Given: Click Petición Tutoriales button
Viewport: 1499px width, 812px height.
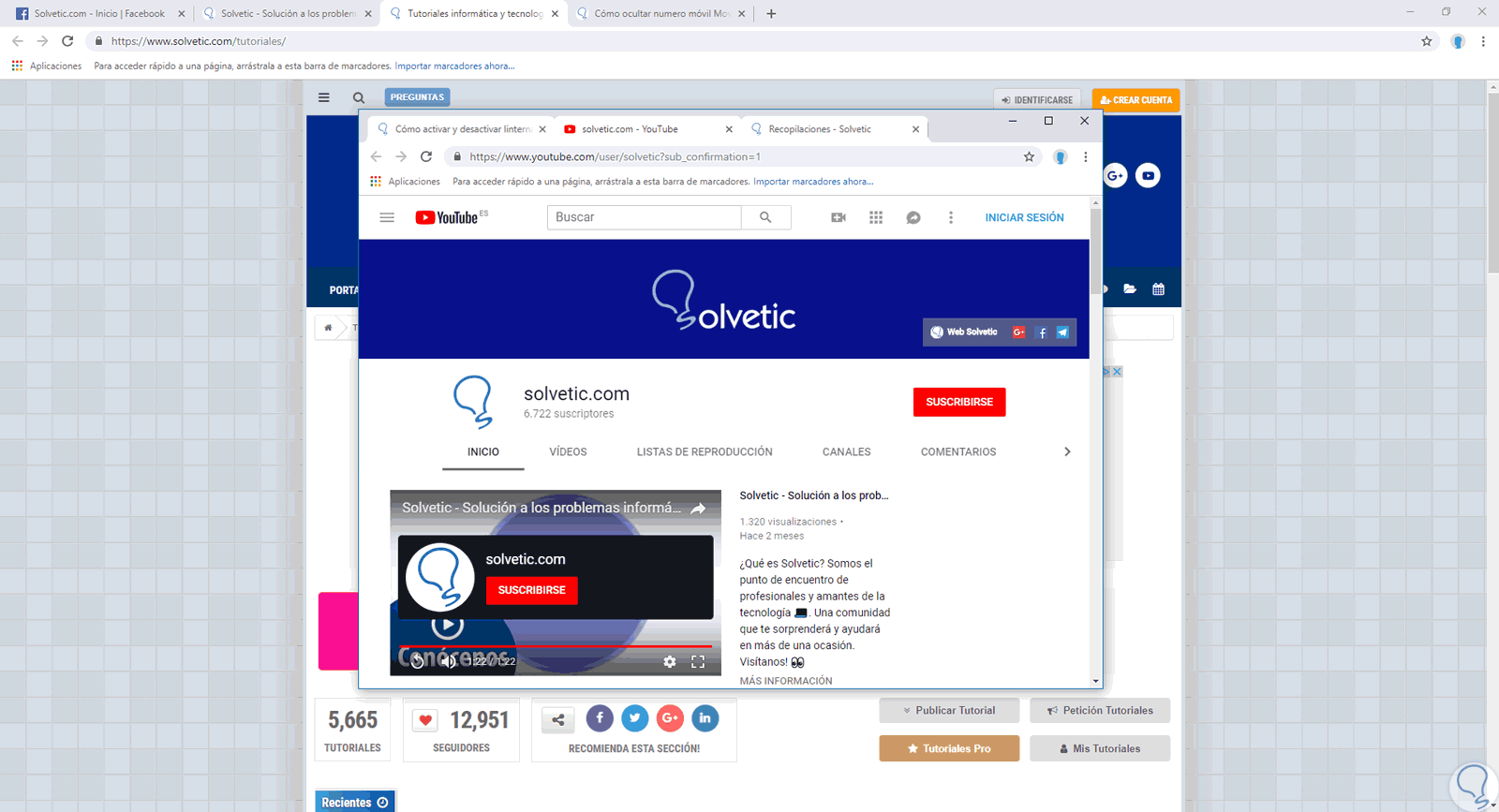Looking at the screenshot, I should (1100, 711).
